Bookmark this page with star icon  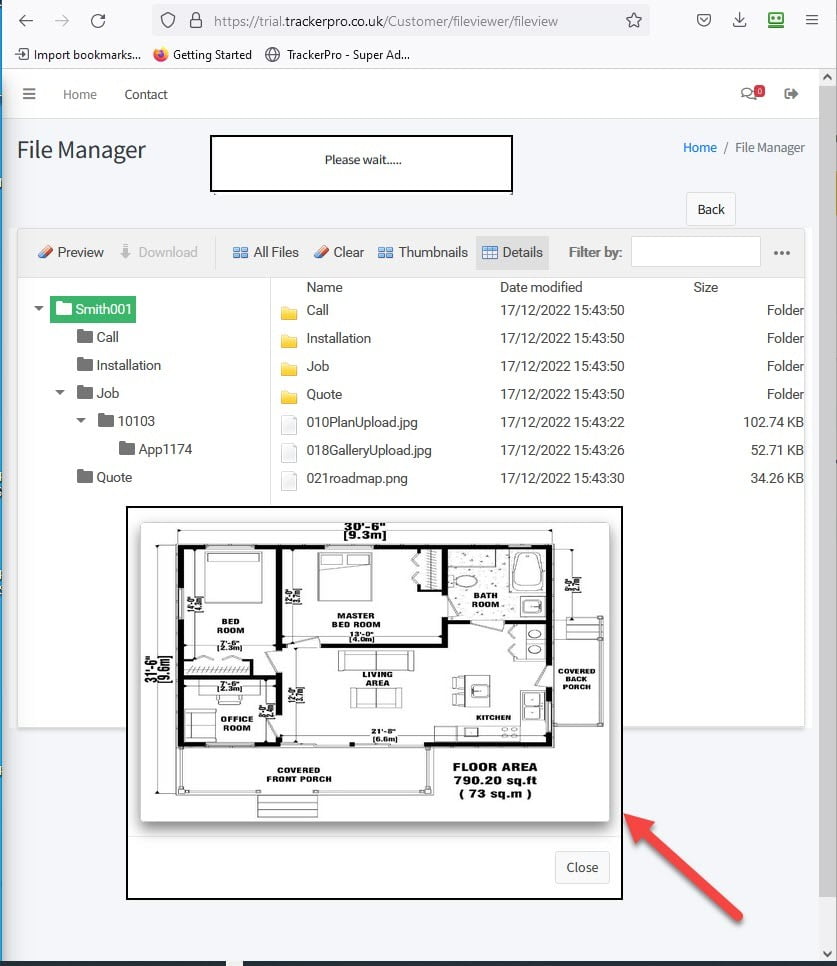tap(633, 21)
